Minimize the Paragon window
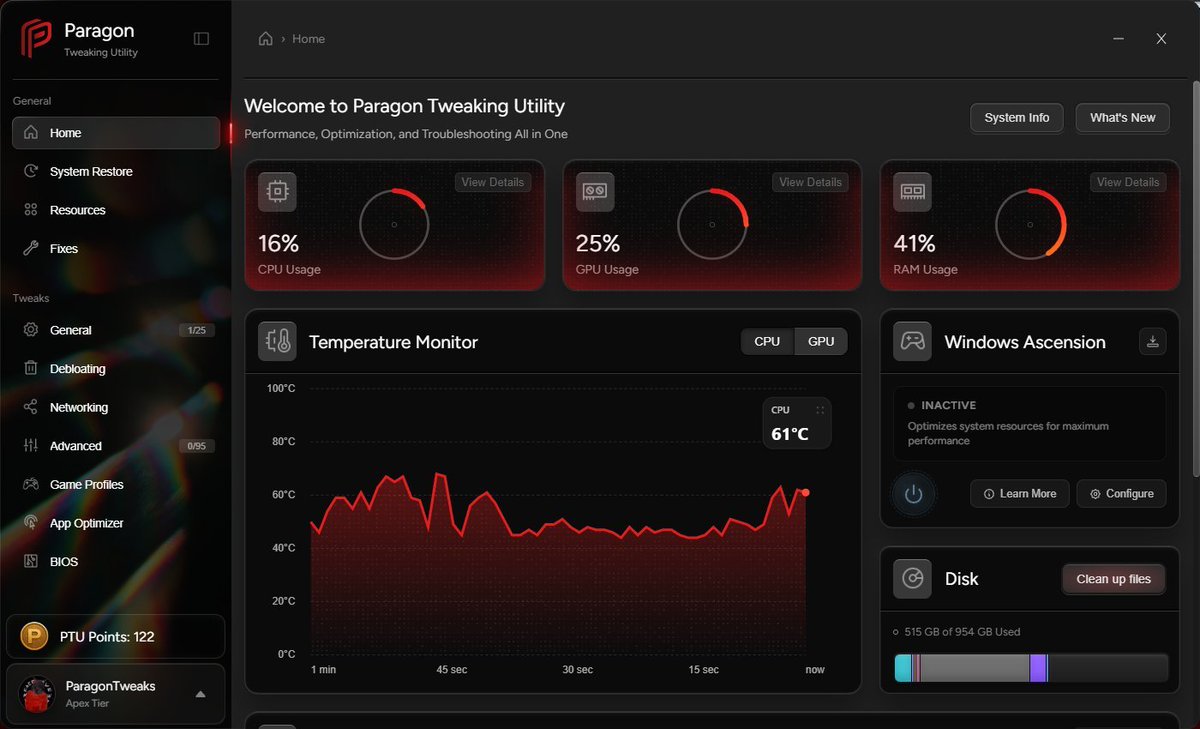1200x729 pixels. coord(1118,39)
